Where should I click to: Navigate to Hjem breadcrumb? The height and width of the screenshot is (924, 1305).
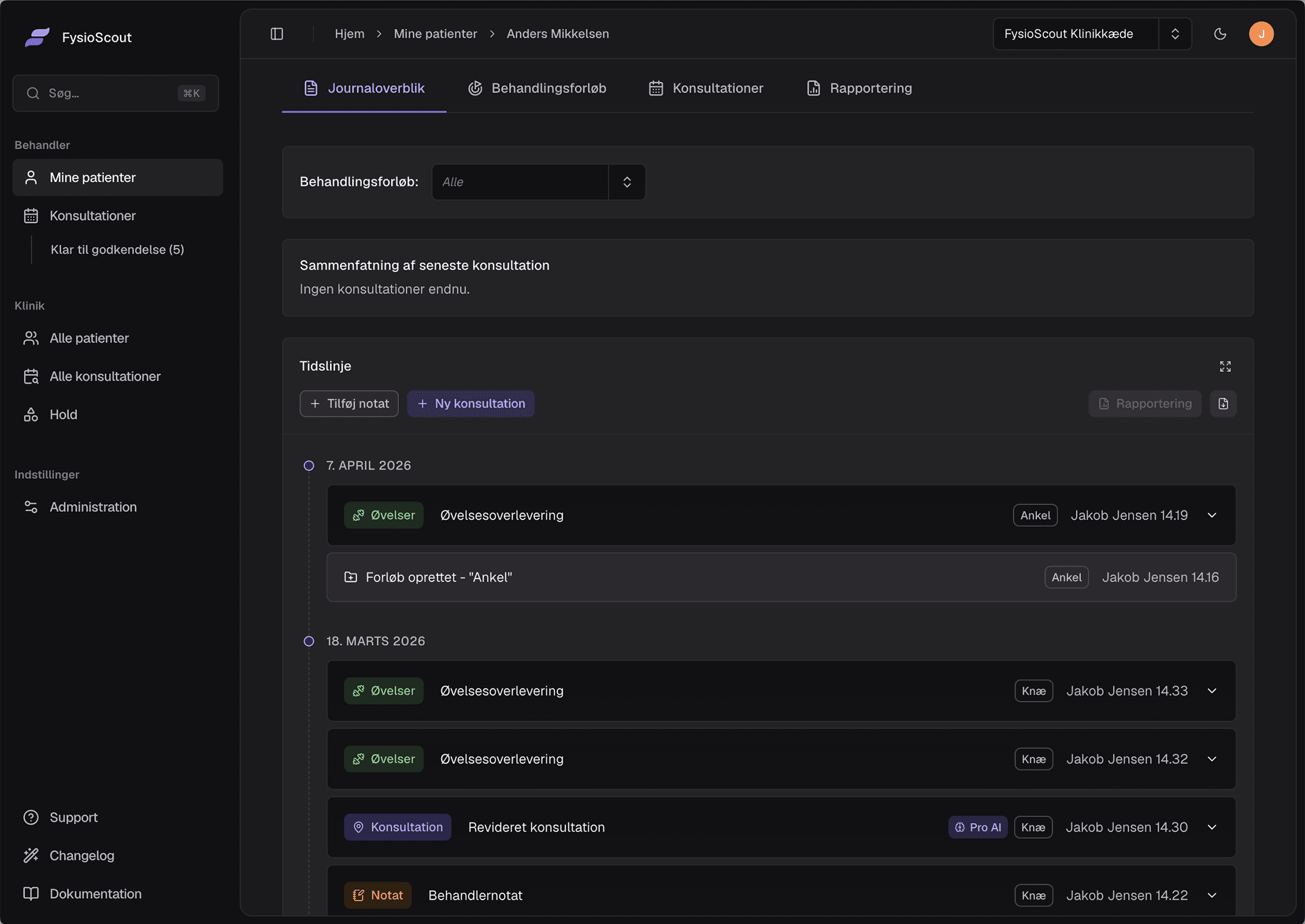[349, 34]
